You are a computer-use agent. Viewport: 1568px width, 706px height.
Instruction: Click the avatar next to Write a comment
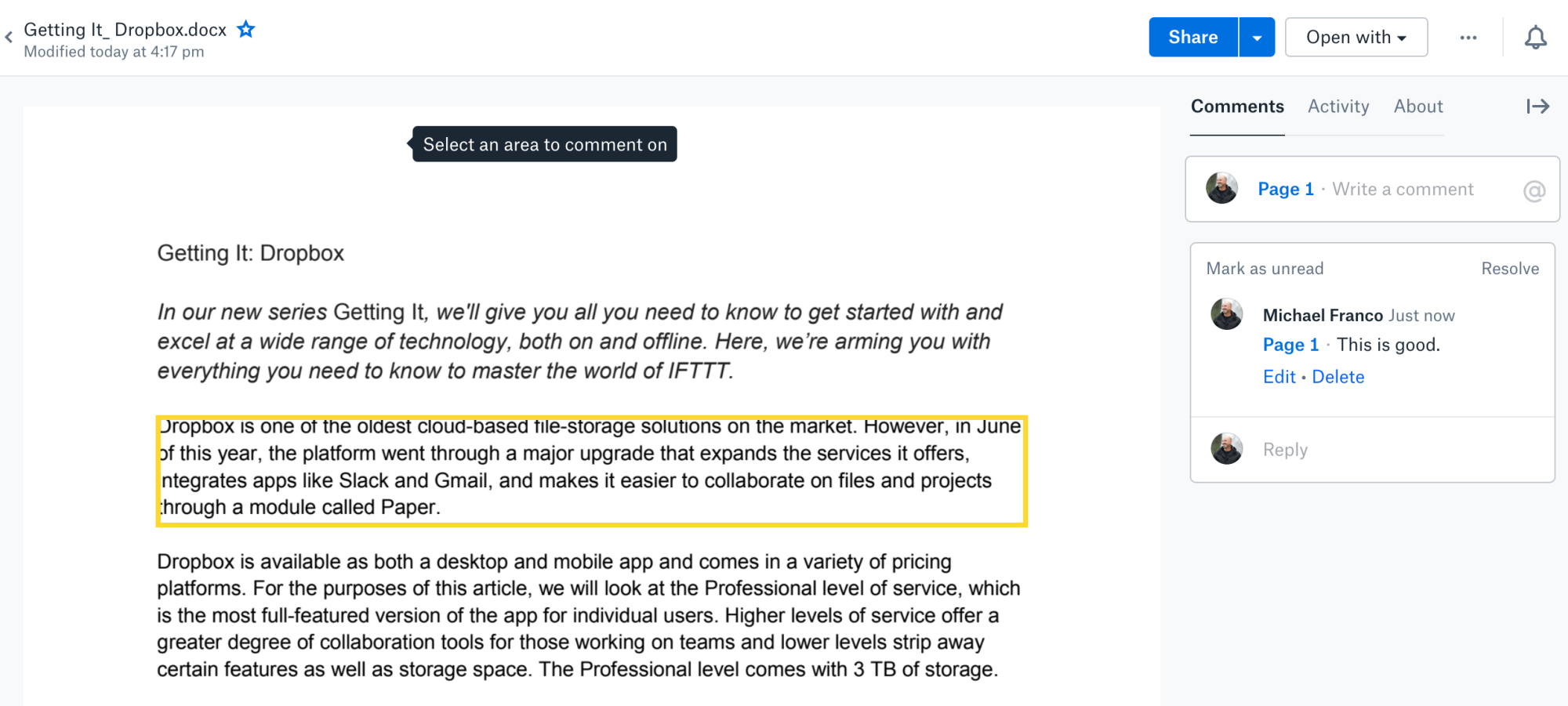tap(1222, 188)
